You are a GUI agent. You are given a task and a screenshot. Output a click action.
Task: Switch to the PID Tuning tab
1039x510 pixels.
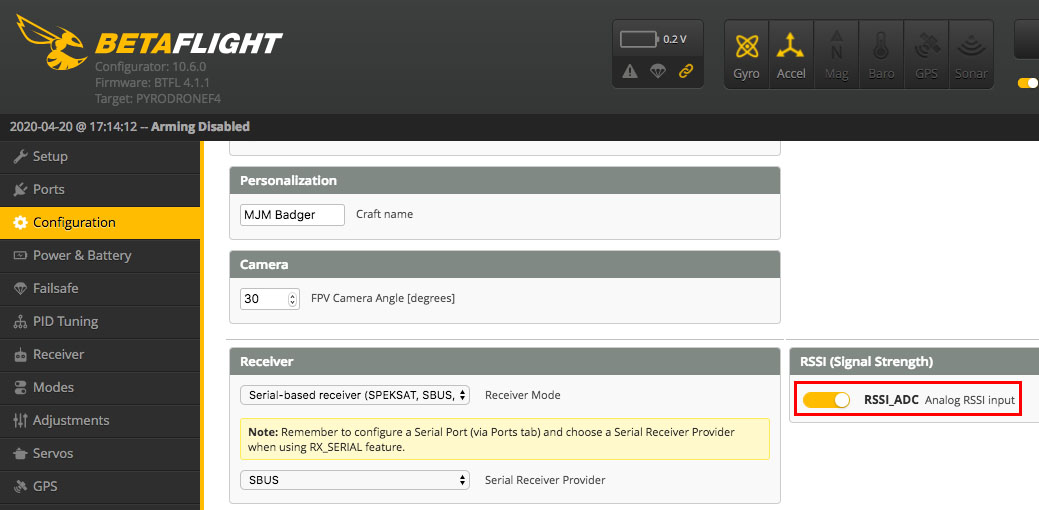65,321
